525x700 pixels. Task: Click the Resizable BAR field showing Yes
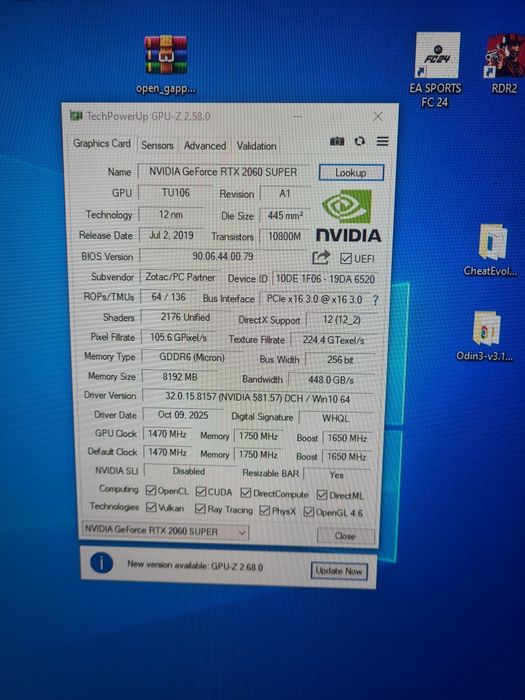337,475
